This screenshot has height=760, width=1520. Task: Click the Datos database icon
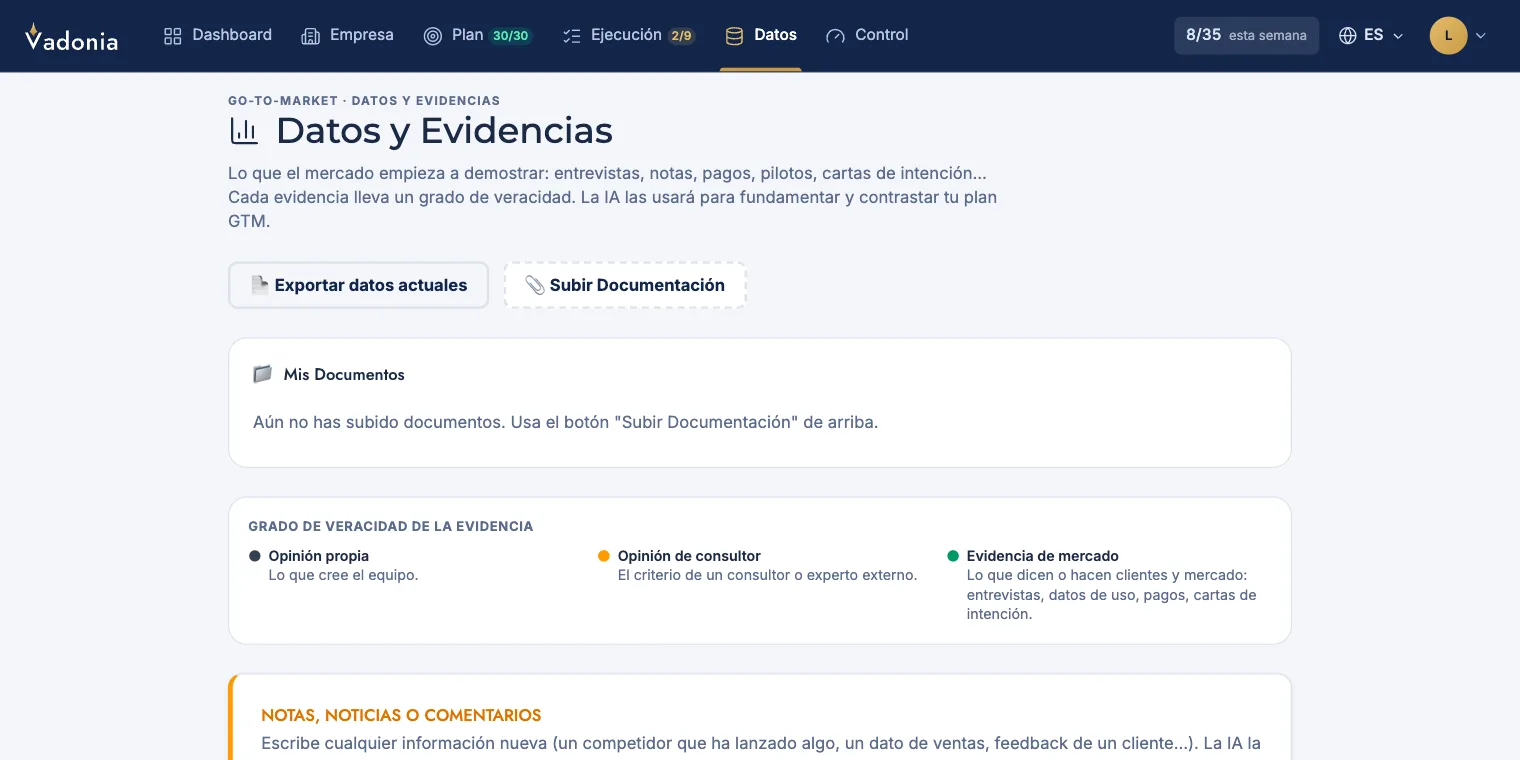pyautogui.click(x=734, y=36)
